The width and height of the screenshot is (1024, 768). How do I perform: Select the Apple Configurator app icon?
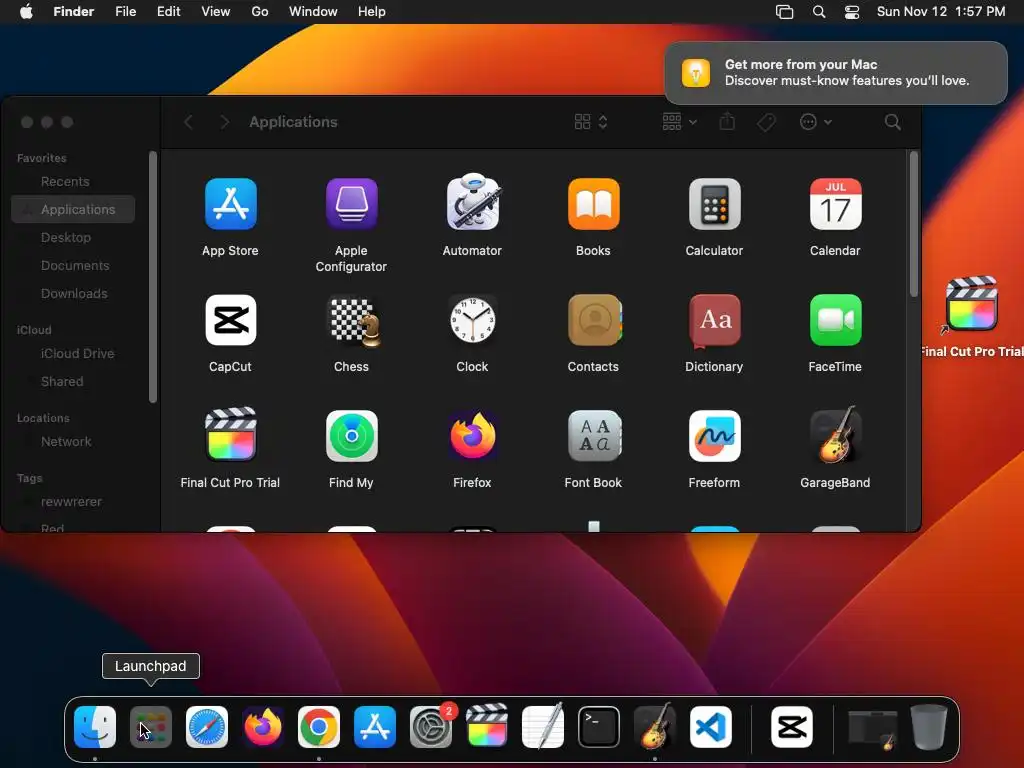point(351,204)
